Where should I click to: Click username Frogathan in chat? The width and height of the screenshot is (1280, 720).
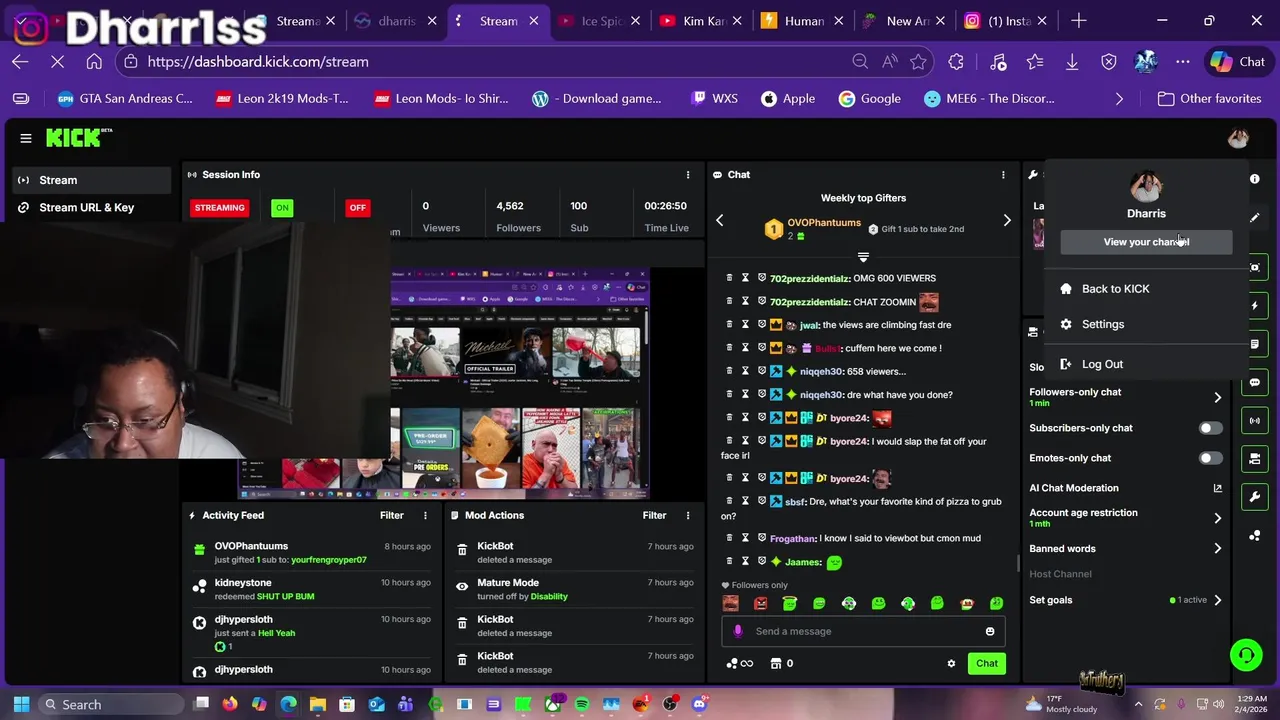coord(793,538)
